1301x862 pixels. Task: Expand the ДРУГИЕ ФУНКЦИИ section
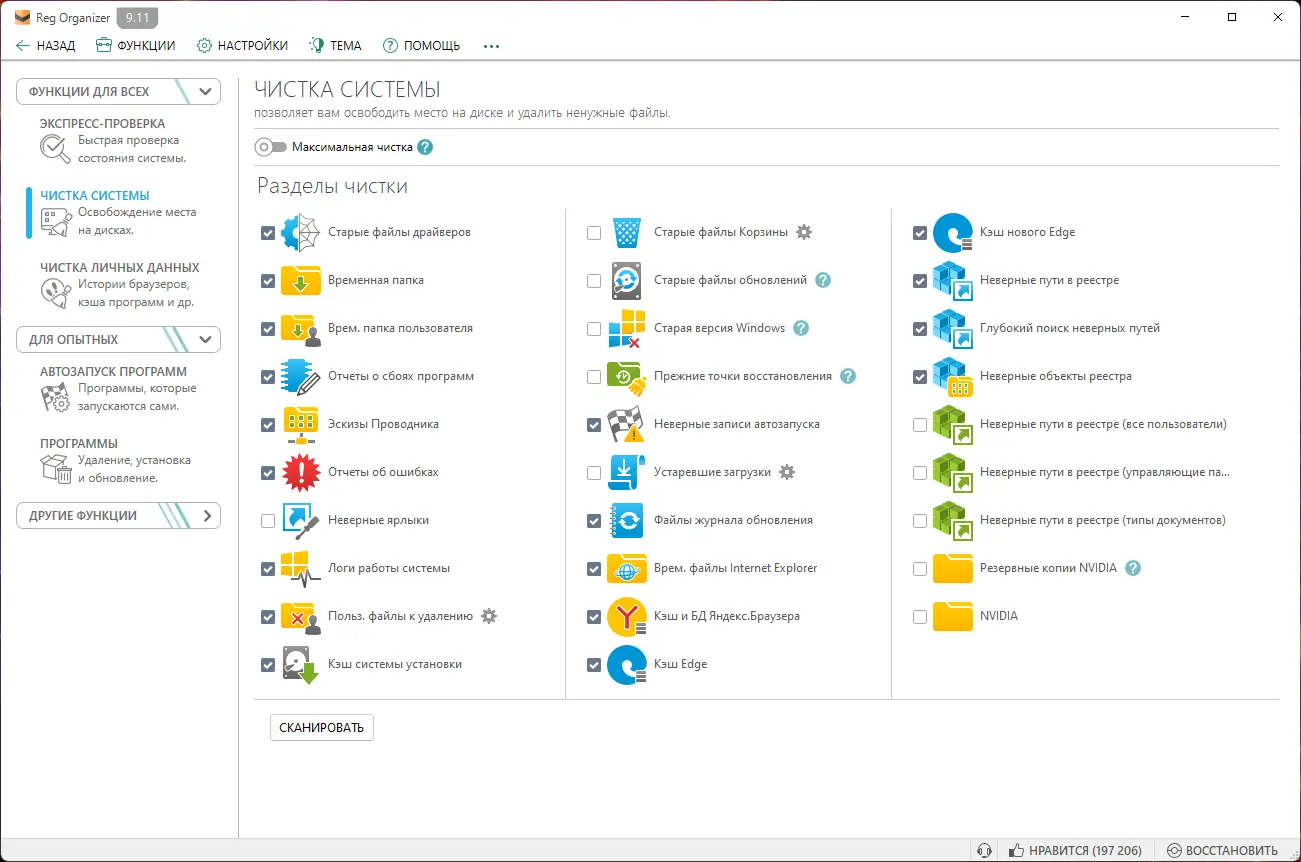click(118, 516)
